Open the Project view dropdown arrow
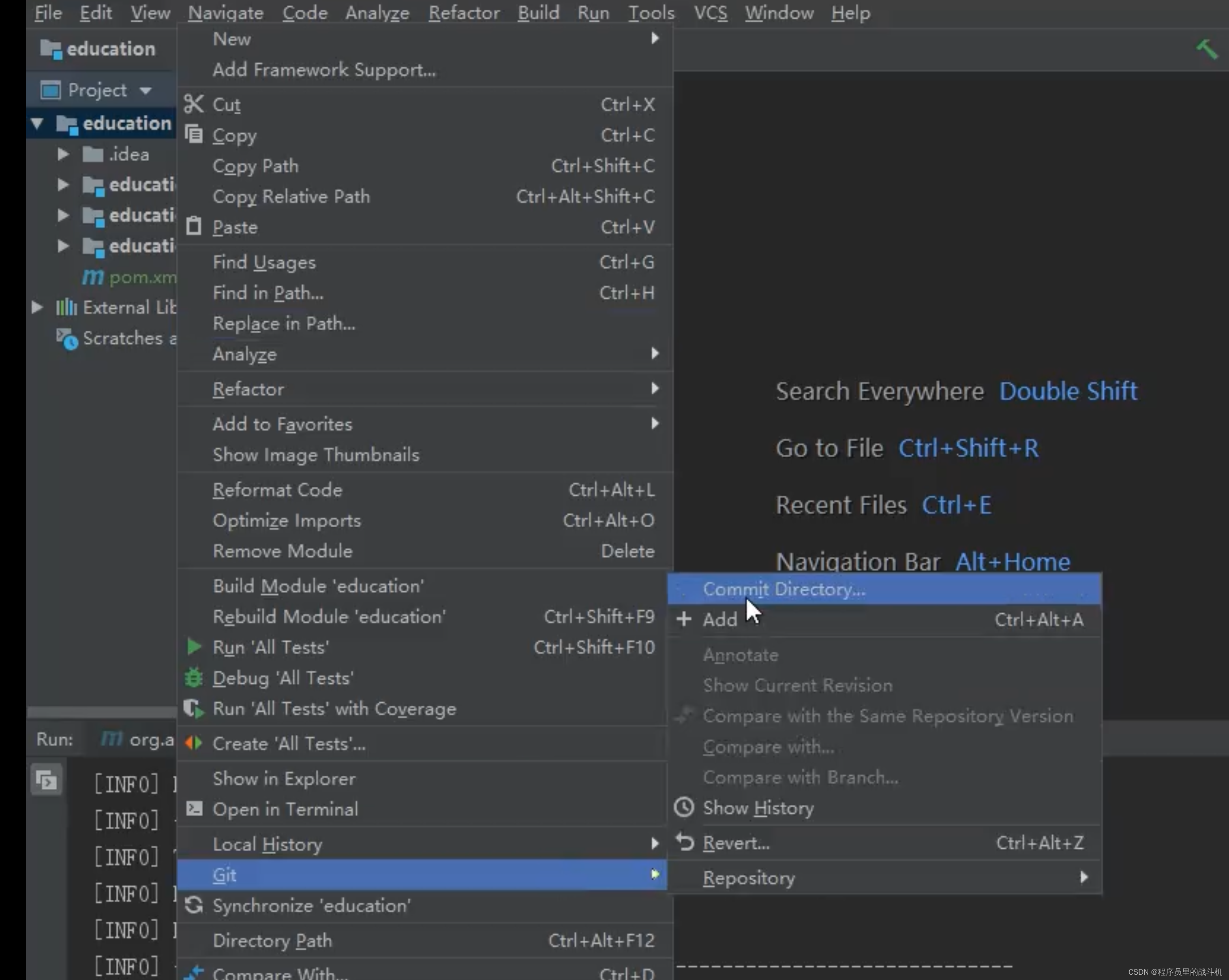 pos(146,90)
